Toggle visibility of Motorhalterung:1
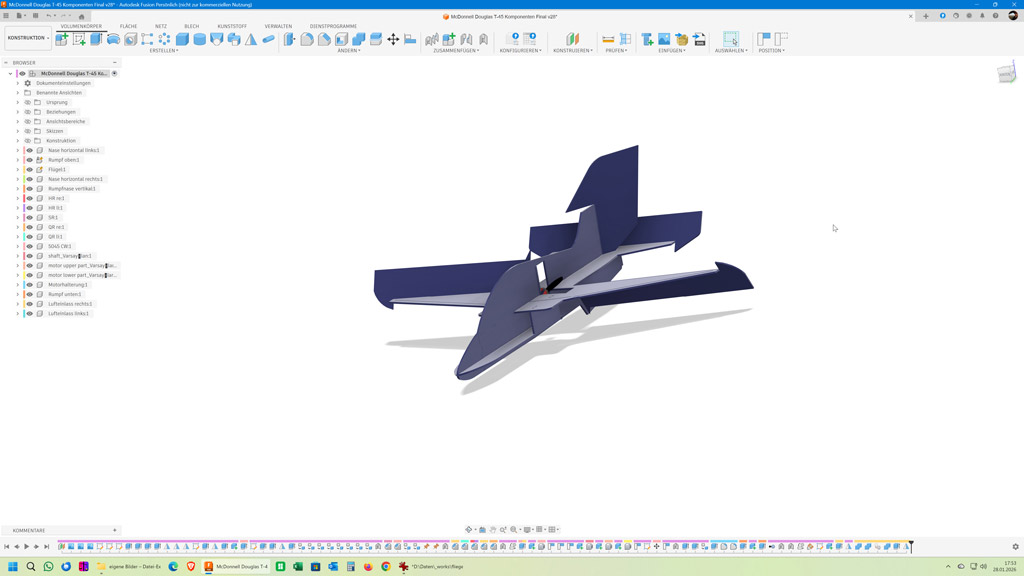 (29, 285)
